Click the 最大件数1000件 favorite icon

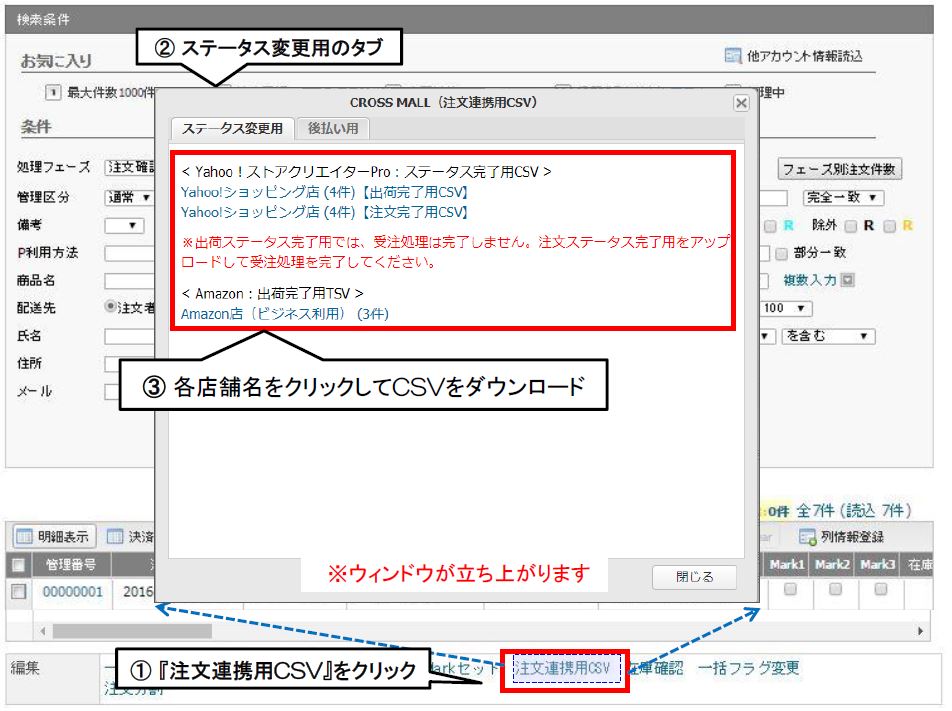[x=53, y=92]
